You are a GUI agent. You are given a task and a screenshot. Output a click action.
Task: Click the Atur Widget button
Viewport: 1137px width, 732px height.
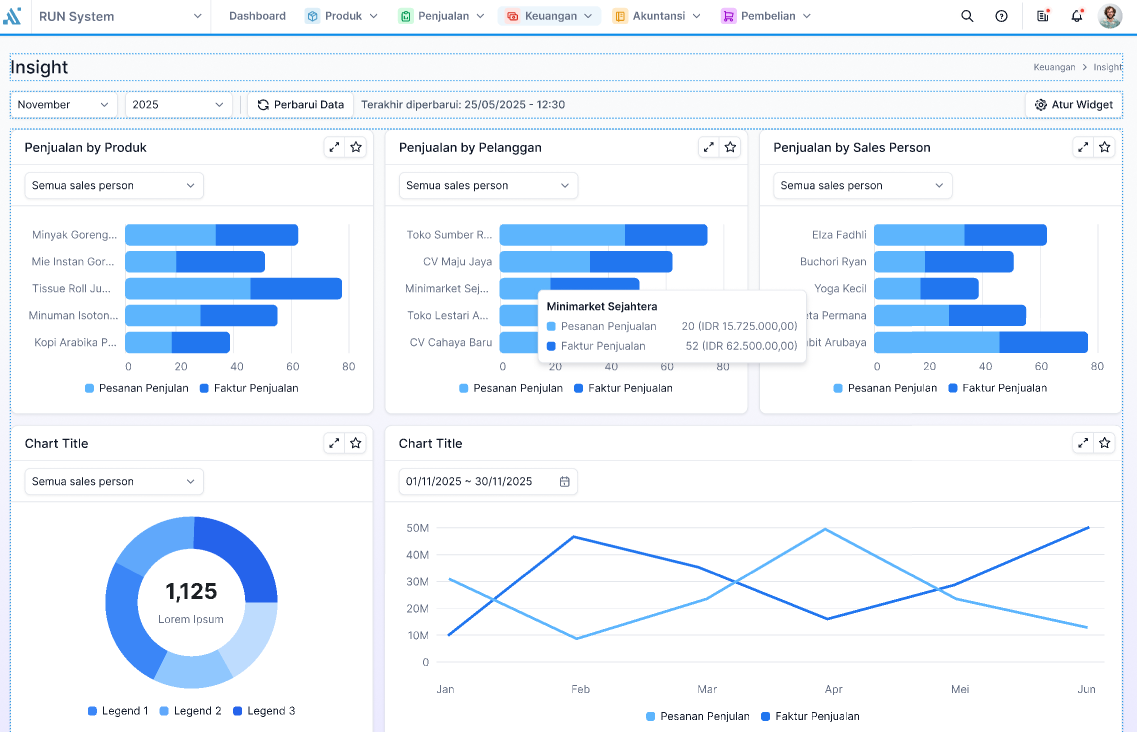tap(1074, 104)
